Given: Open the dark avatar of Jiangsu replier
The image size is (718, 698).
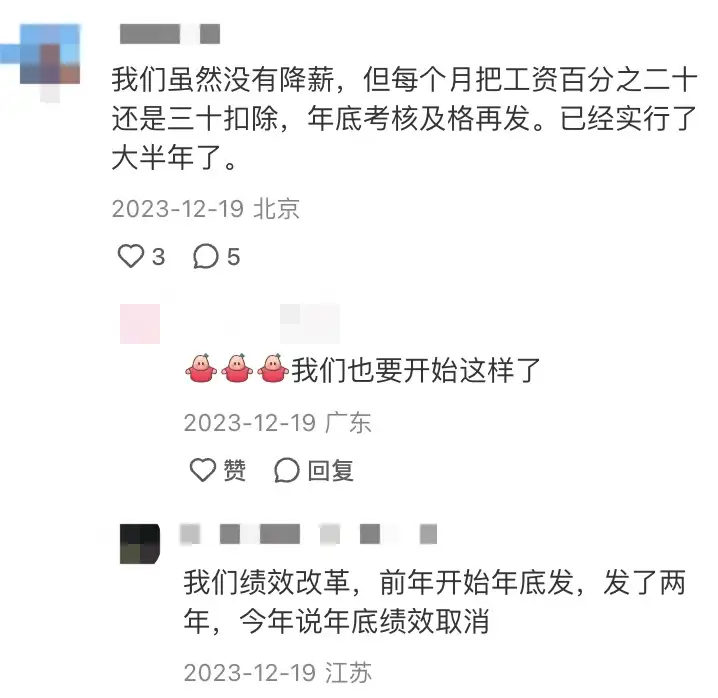Looking at the screenshot, I should [x=140, y=544].
